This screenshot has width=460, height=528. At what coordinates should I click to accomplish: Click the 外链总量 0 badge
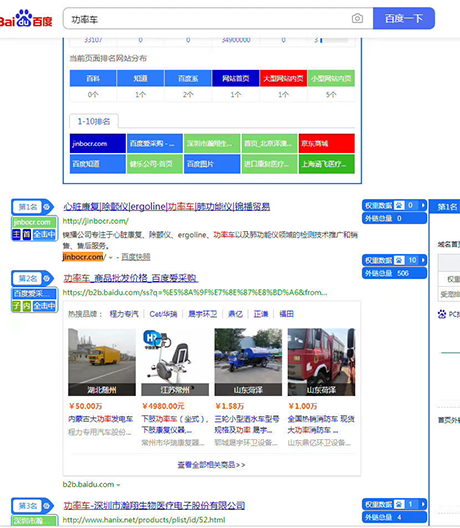coord(394,218)
